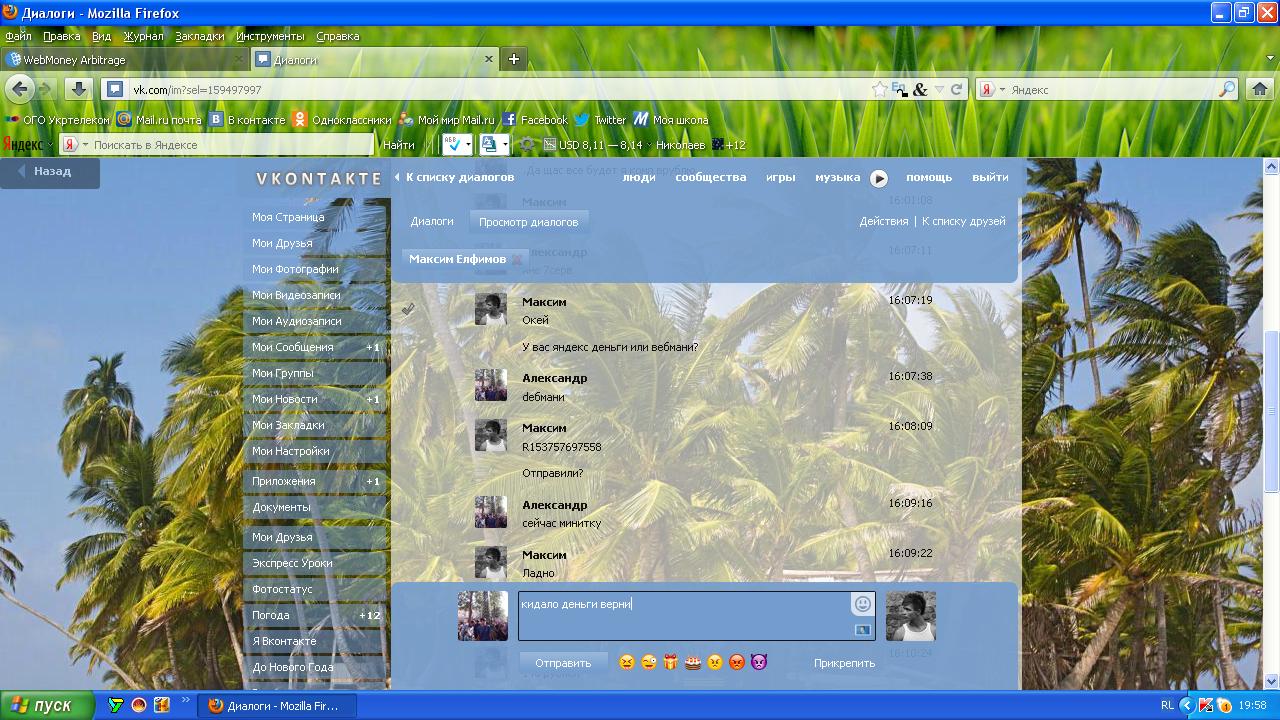1280x720 pixels.
Task: Go back with the browser back arrow
Action: click(19, 89)
